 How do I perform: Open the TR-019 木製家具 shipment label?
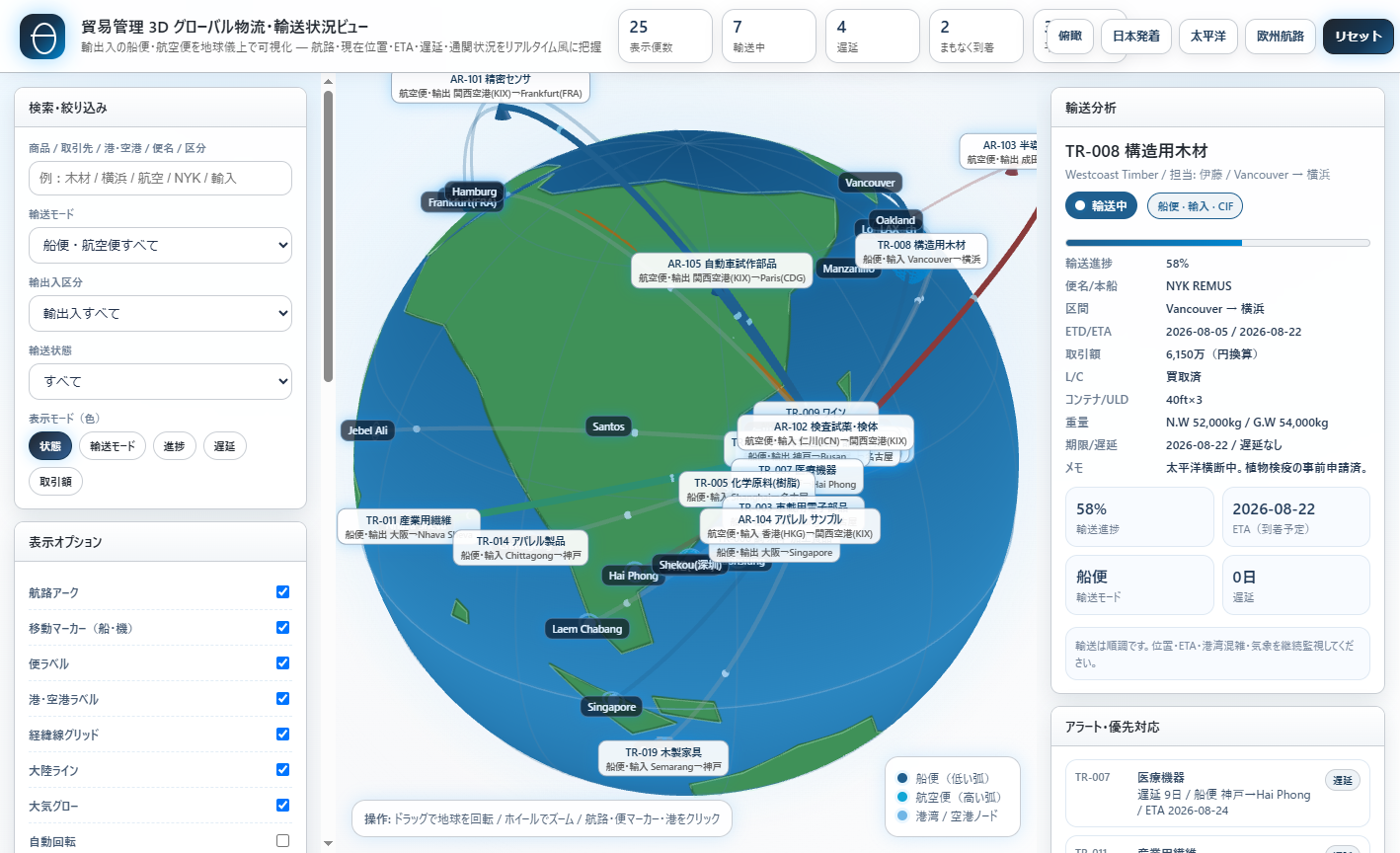pyautogui.click(x=663, y=758)
